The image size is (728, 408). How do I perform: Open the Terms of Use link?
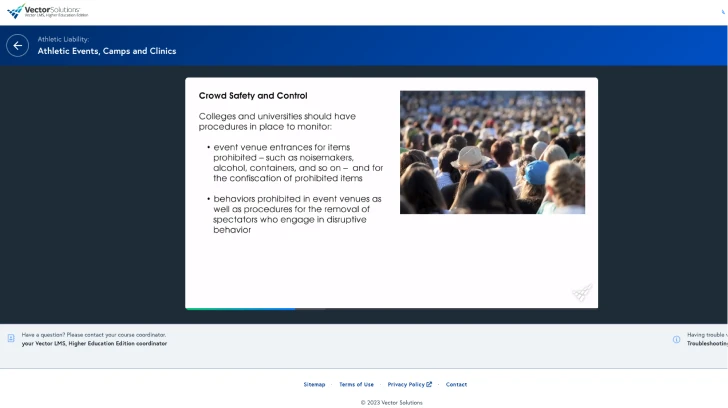point(356,384)
